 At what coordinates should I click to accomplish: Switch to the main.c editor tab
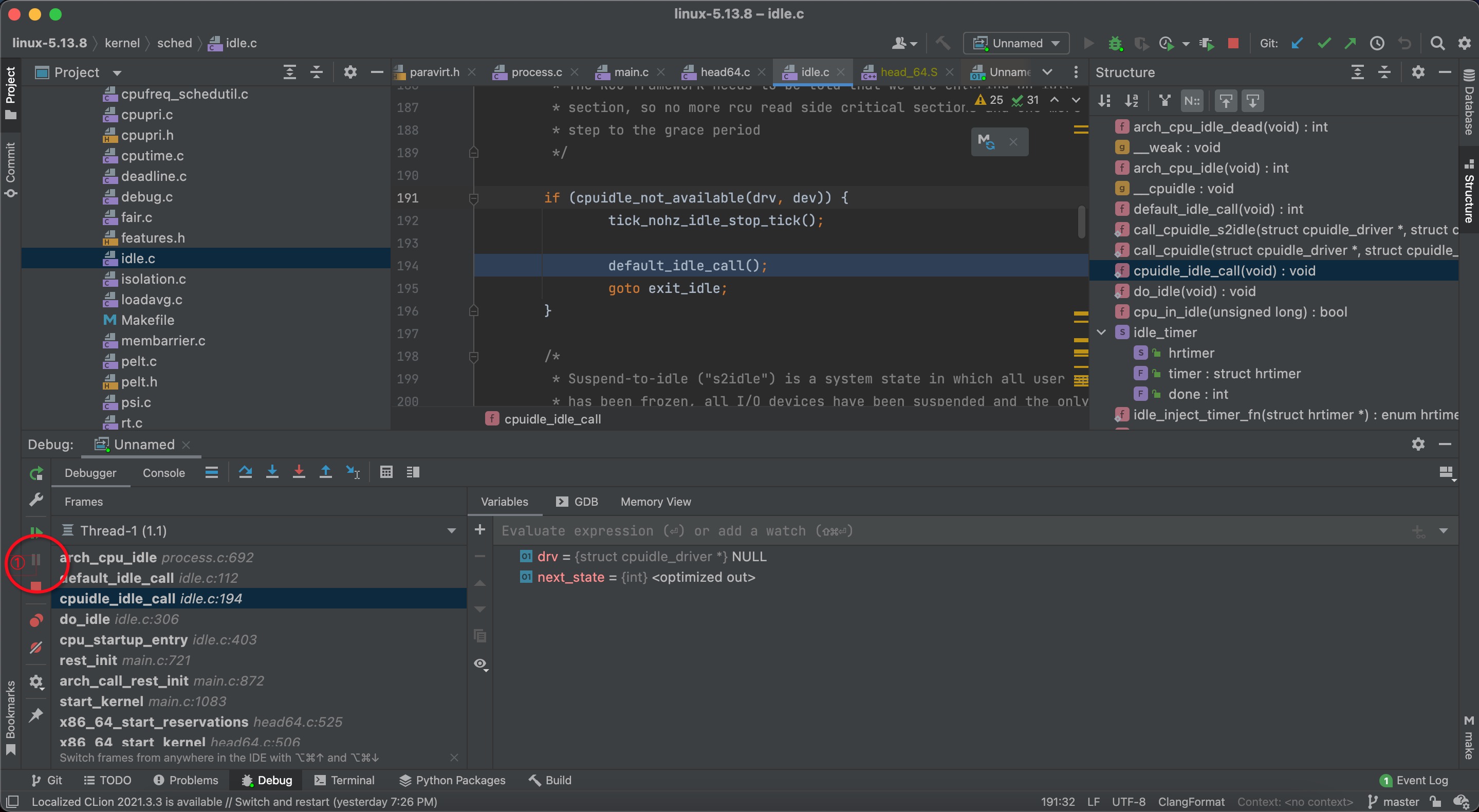point(631,72)
